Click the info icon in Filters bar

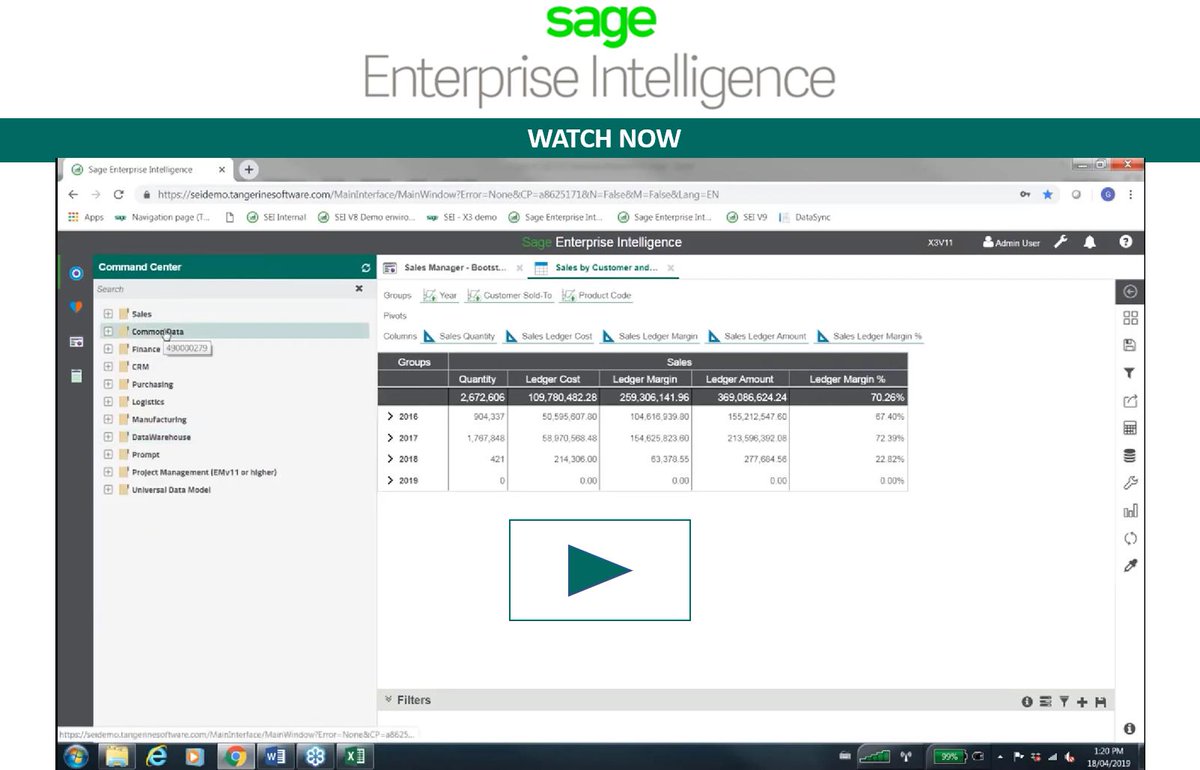1027,702
